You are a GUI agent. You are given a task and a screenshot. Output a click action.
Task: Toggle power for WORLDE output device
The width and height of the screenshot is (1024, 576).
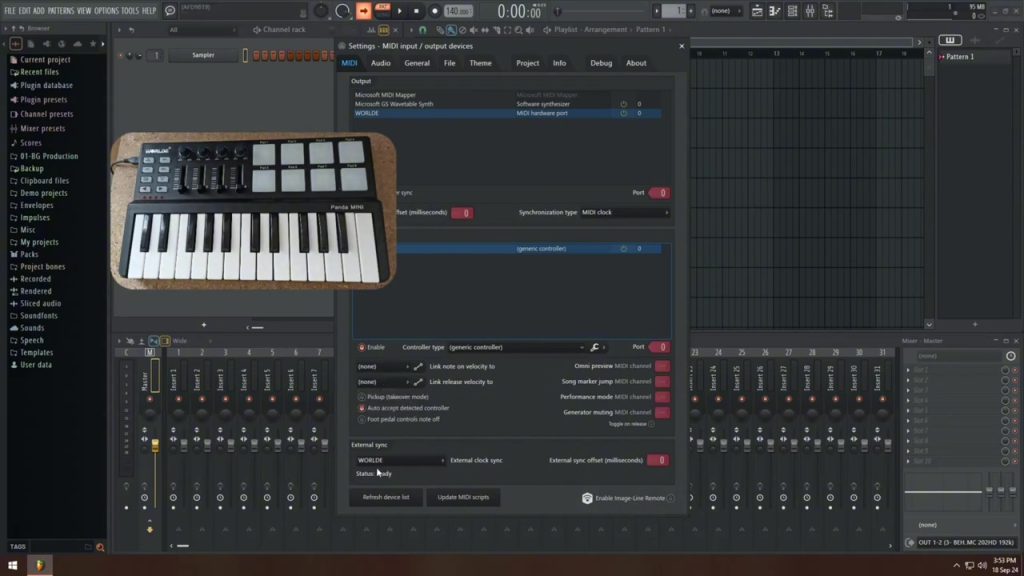point(624,113)
